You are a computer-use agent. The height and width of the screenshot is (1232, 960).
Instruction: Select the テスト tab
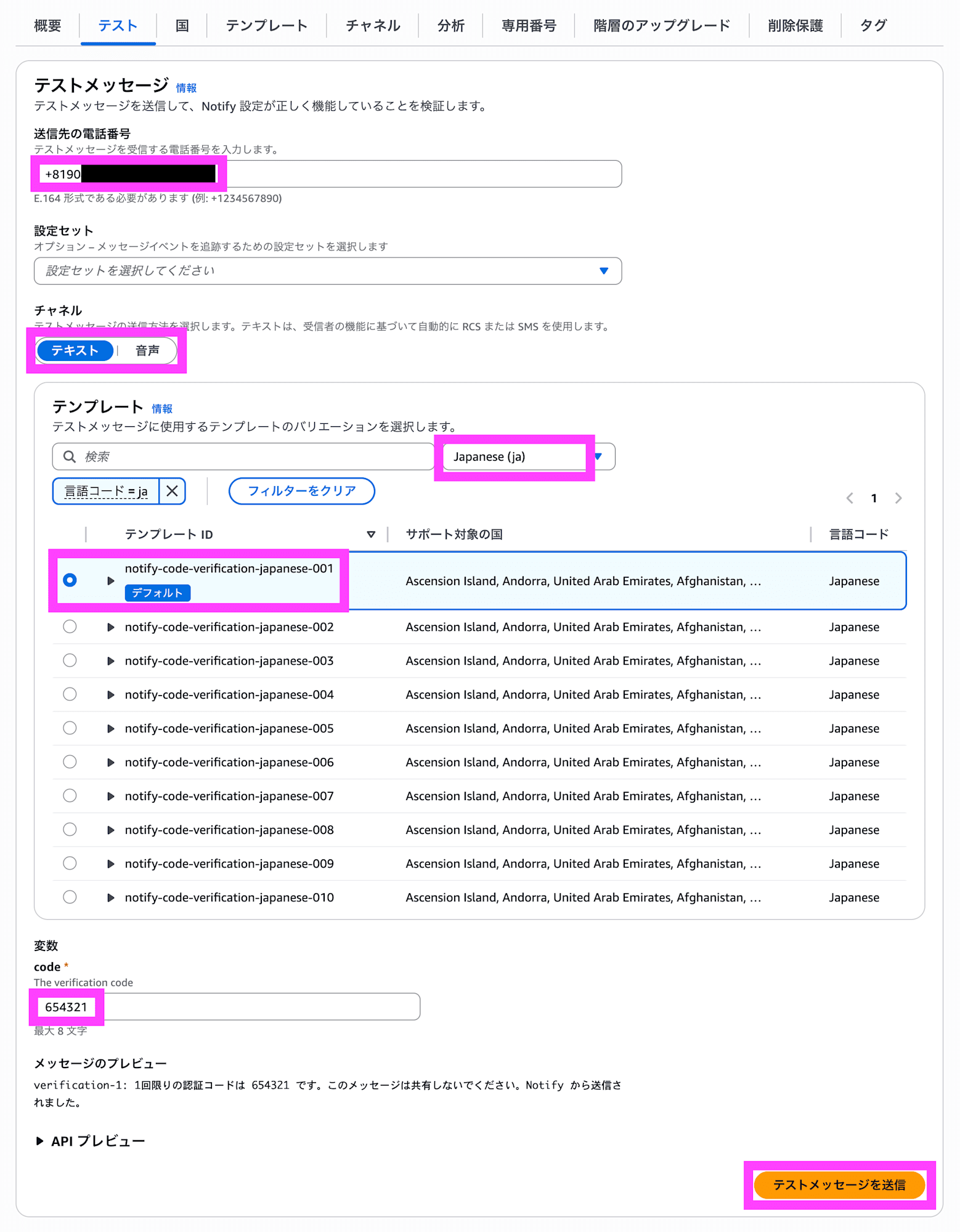pyautogui.click(x=118, y=25)
